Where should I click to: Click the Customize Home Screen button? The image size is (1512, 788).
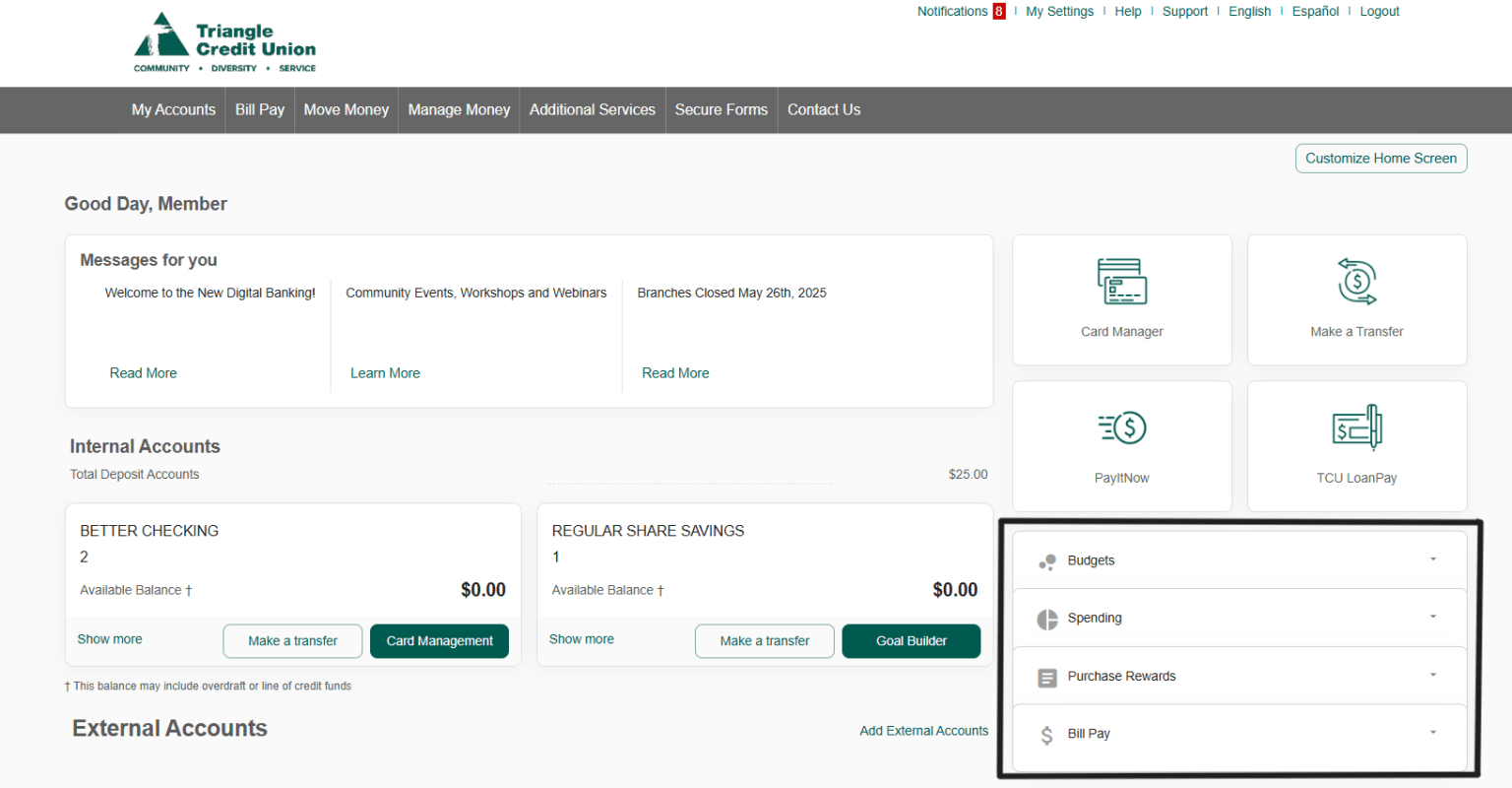(x=1380, y=158)
